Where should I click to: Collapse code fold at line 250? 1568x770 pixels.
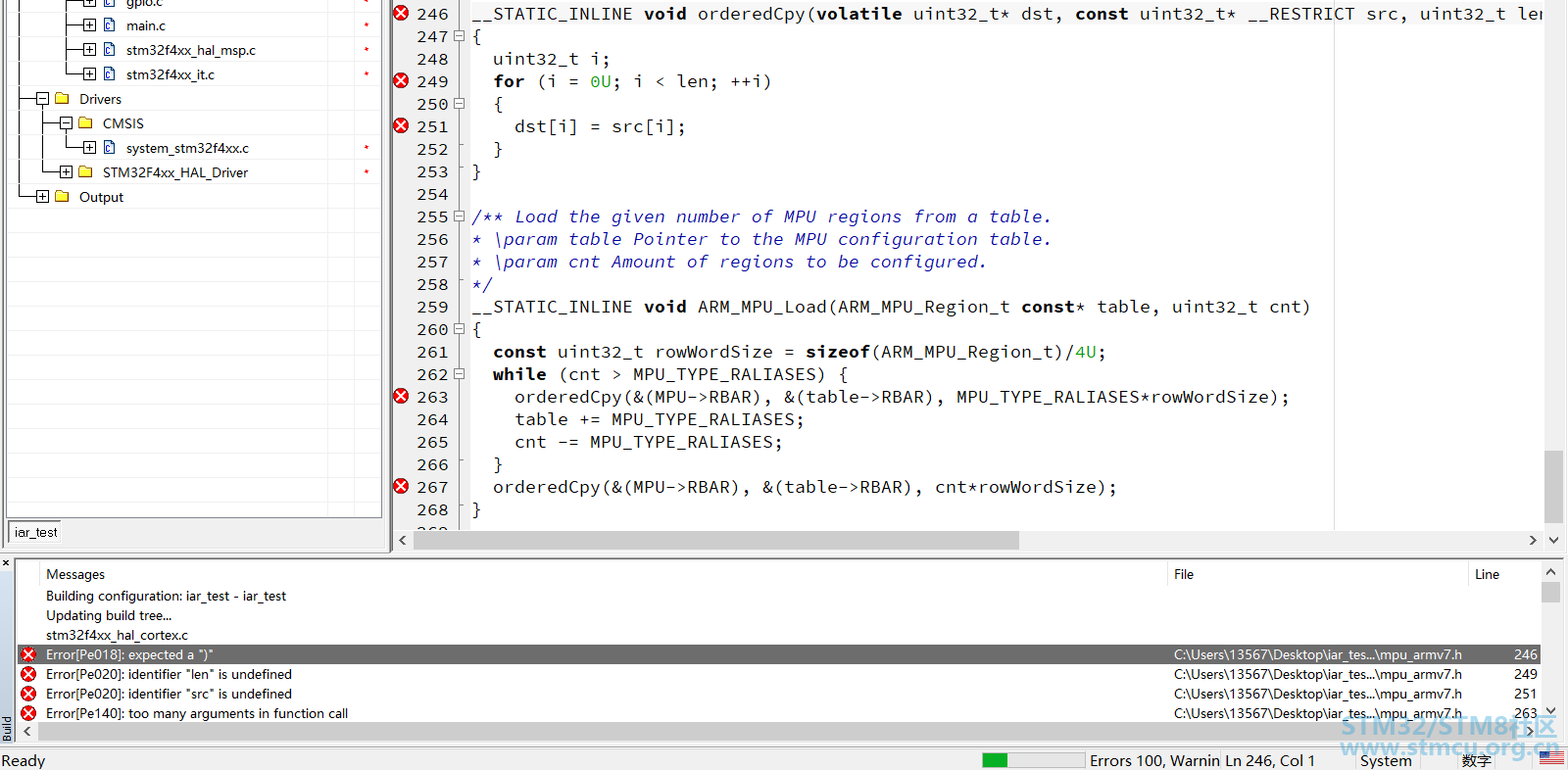coord(459,104)
